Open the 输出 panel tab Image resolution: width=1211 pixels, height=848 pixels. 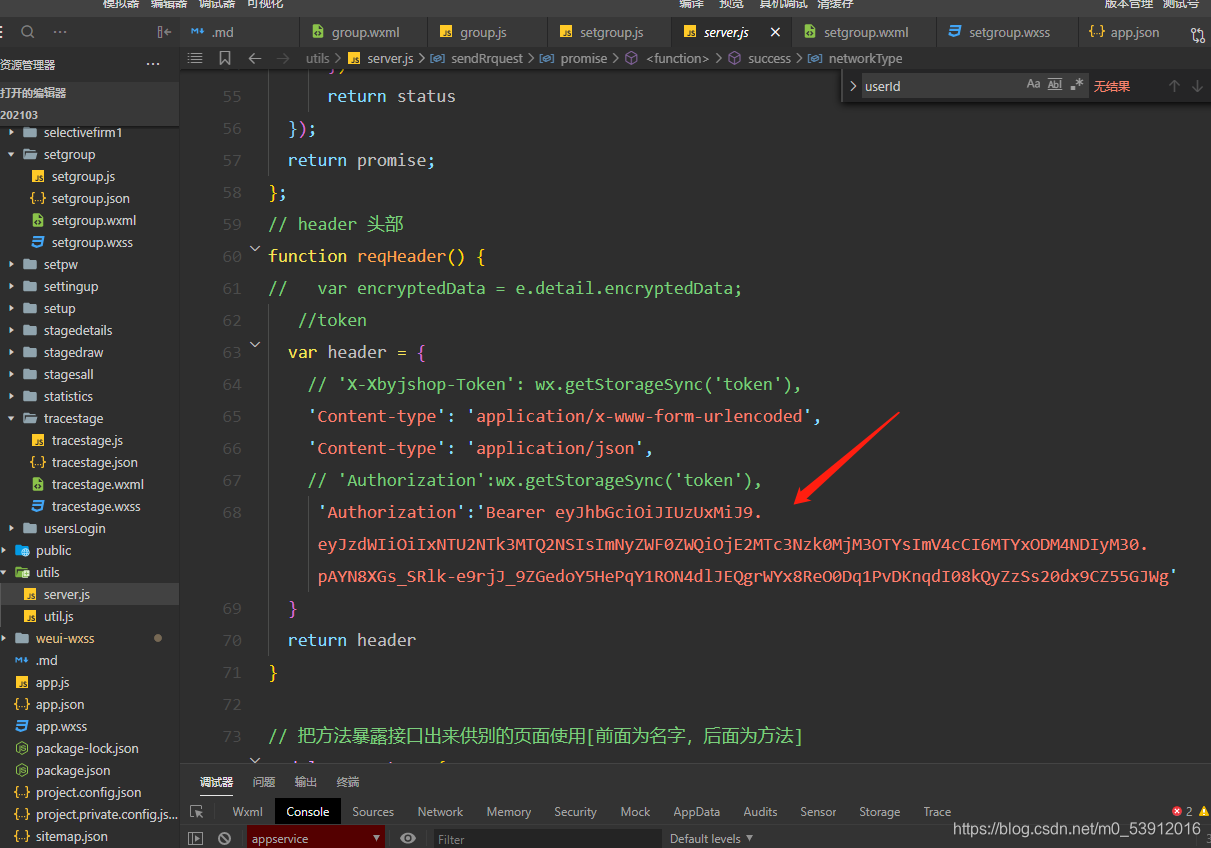click(x=305, y=782)
